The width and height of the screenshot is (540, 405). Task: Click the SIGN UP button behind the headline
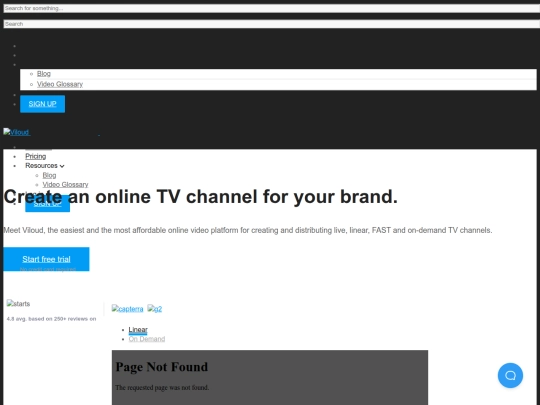click(x=48, y=204)
